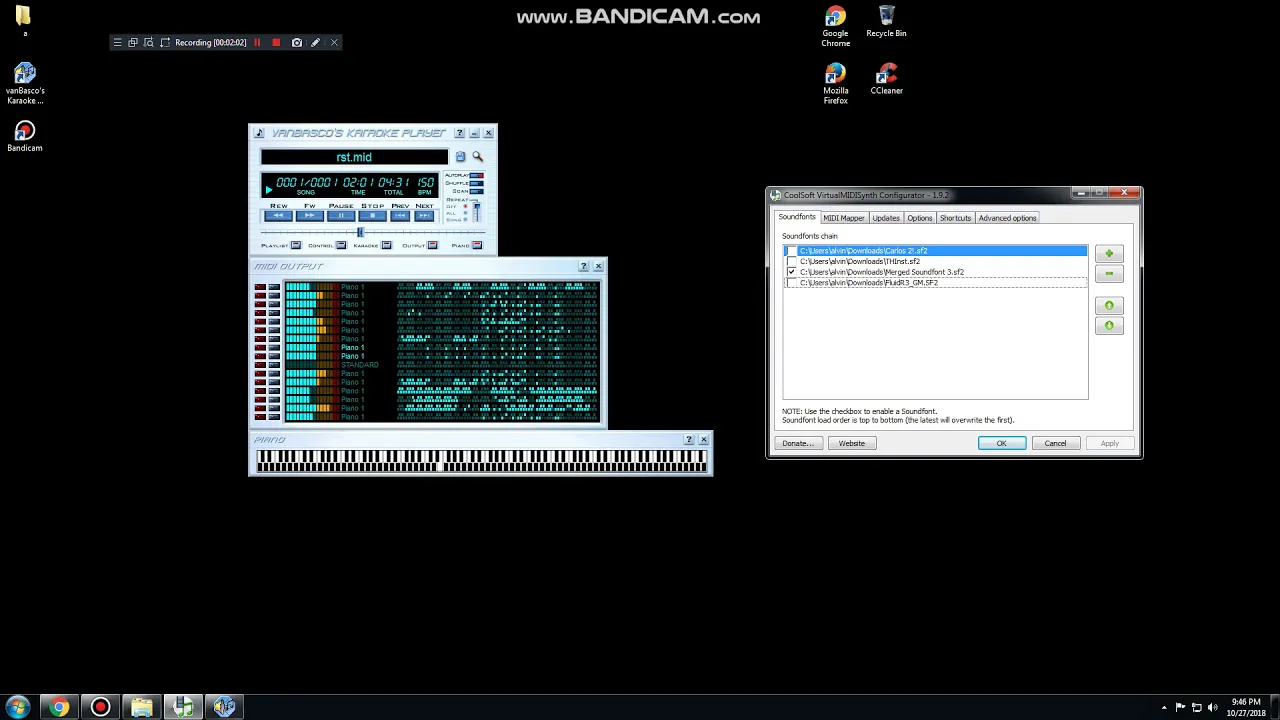Enable the Carlos 2!.sf2 soundfont checkbox
Viewport: 1280px width, 720px height.
click(792, 251)
